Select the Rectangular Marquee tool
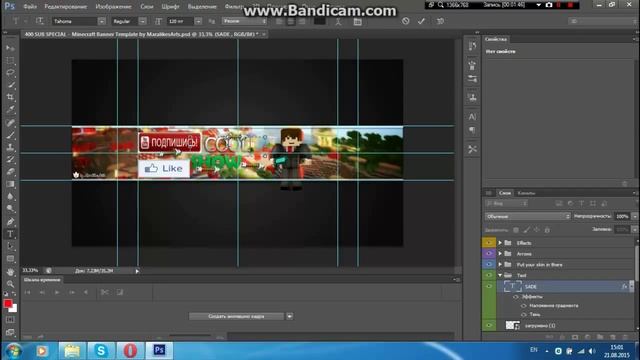The width and height of the screenshot is (640, 360). pyautogui.click(x=10, y=60)
